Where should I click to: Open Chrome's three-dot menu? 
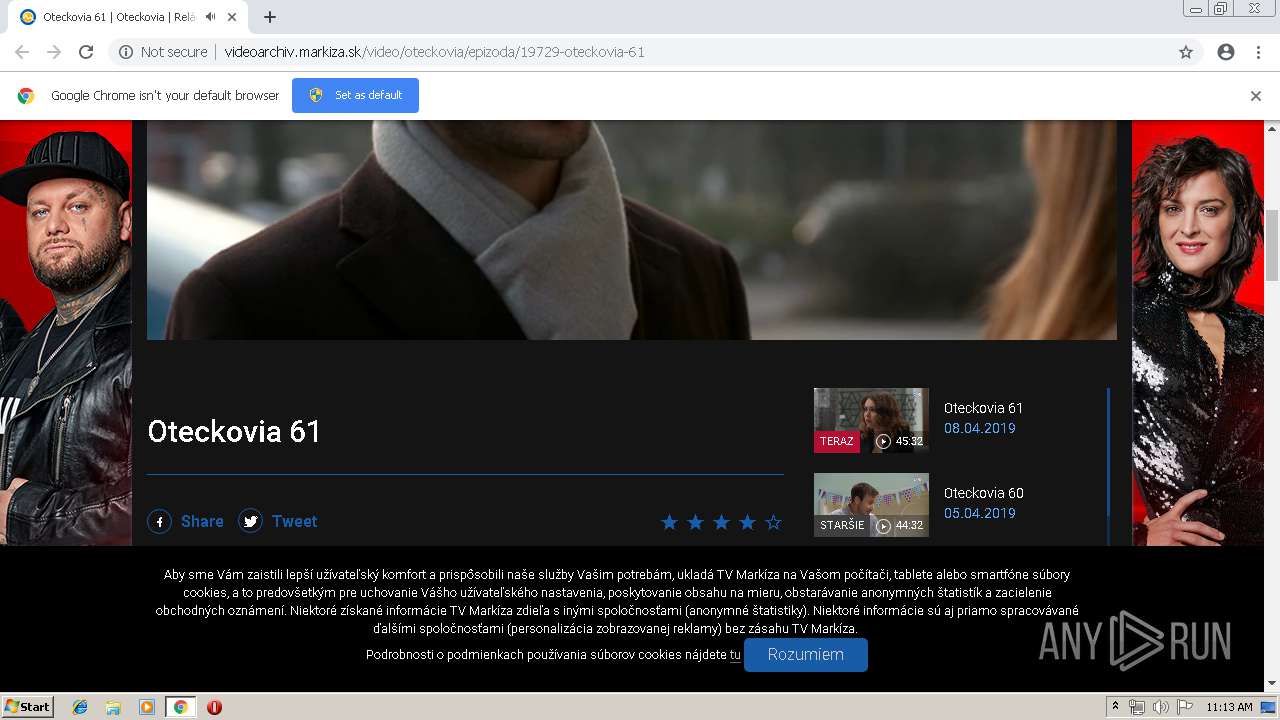tap(1258, 52)
